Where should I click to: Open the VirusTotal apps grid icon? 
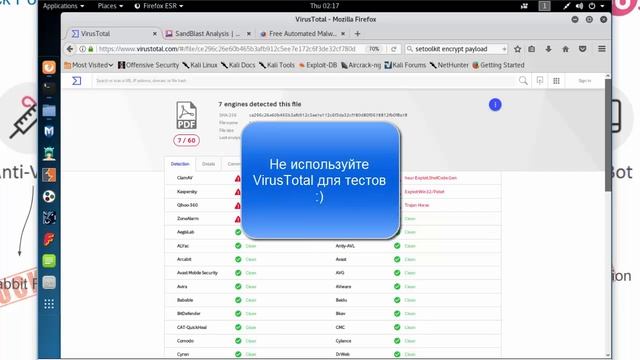click(x=556, y=81)
